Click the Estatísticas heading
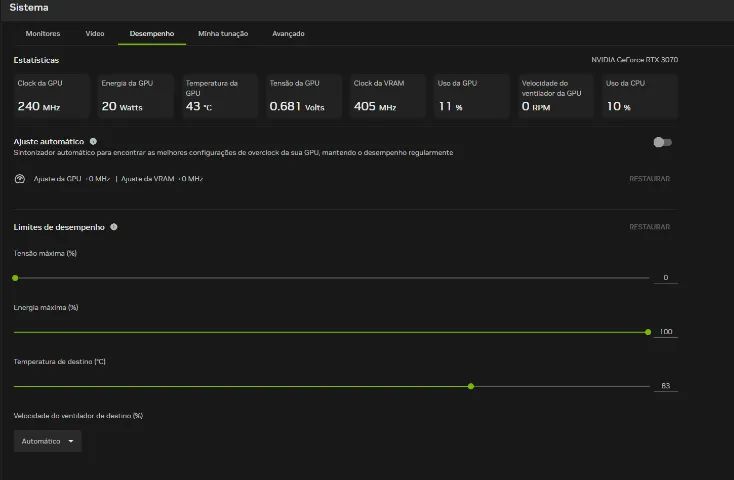Screen dimensions: 734x480 click(x=37, y=60)
